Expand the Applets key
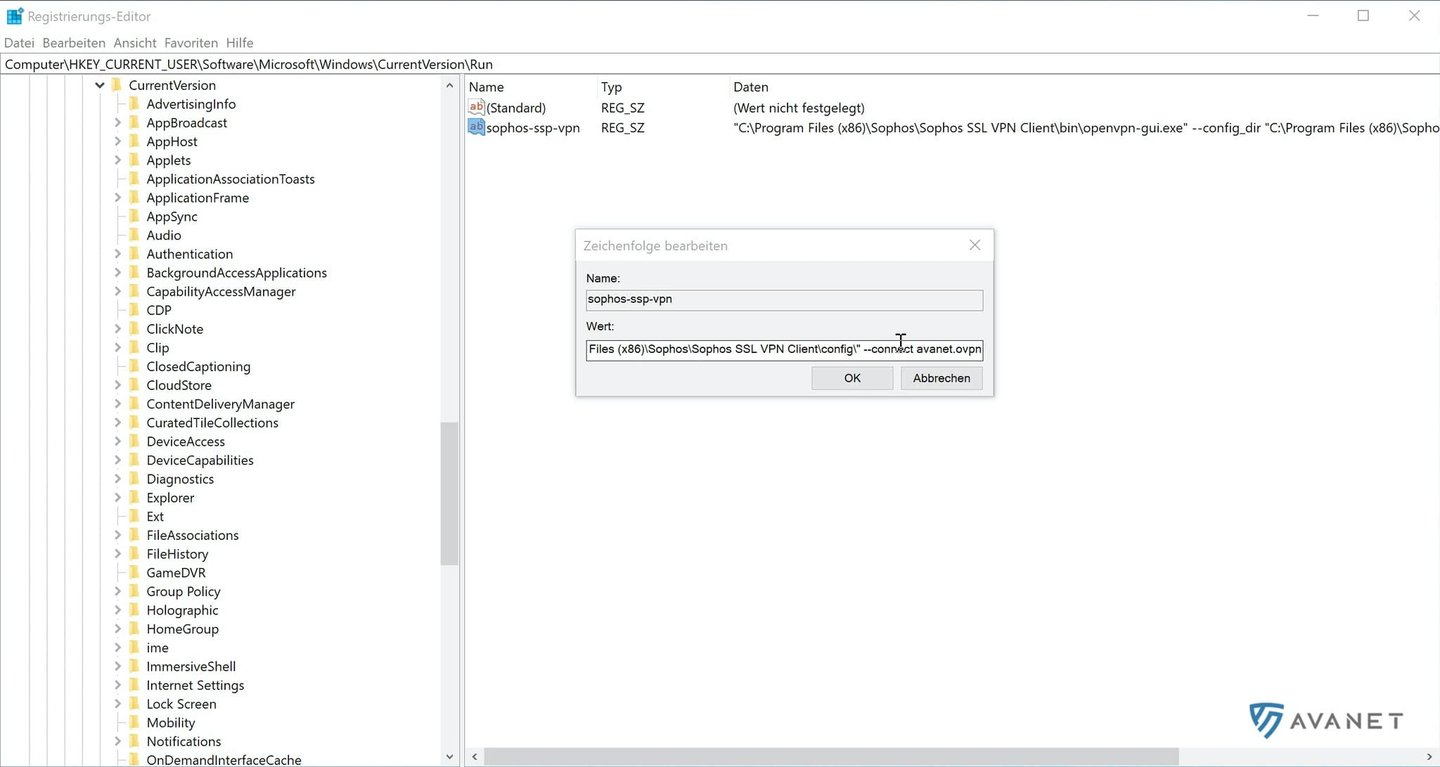 (x=118, y=160)
